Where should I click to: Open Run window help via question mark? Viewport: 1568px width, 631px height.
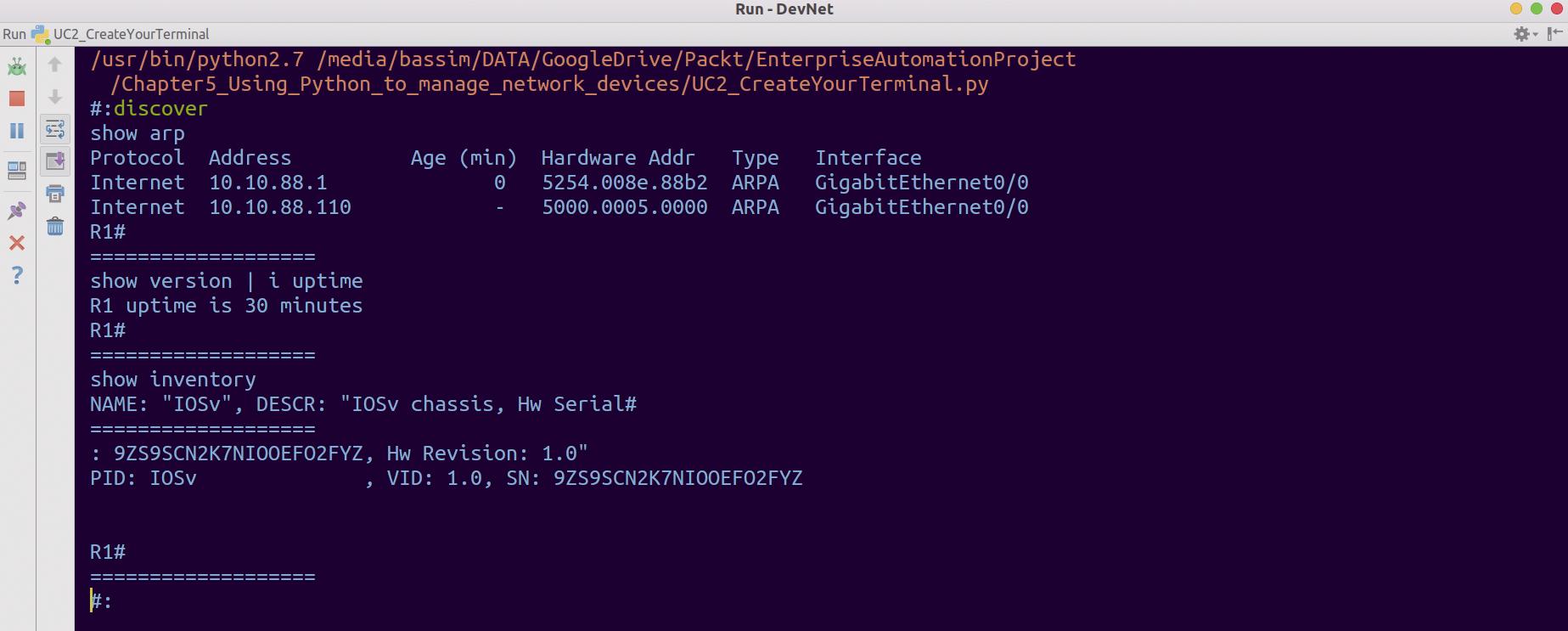(x=16, y=276)
